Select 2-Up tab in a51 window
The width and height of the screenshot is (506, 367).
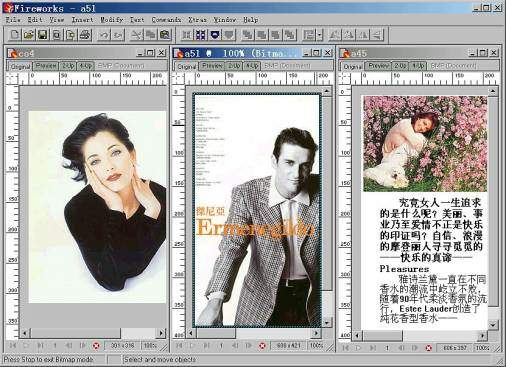tap(234, 66)
